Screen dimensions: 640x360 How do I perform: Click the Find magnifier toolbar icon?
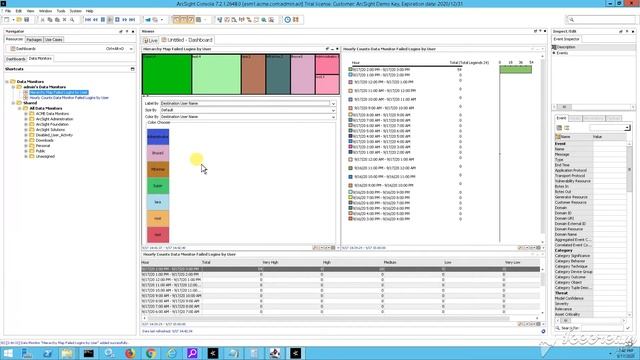point(72,20)
